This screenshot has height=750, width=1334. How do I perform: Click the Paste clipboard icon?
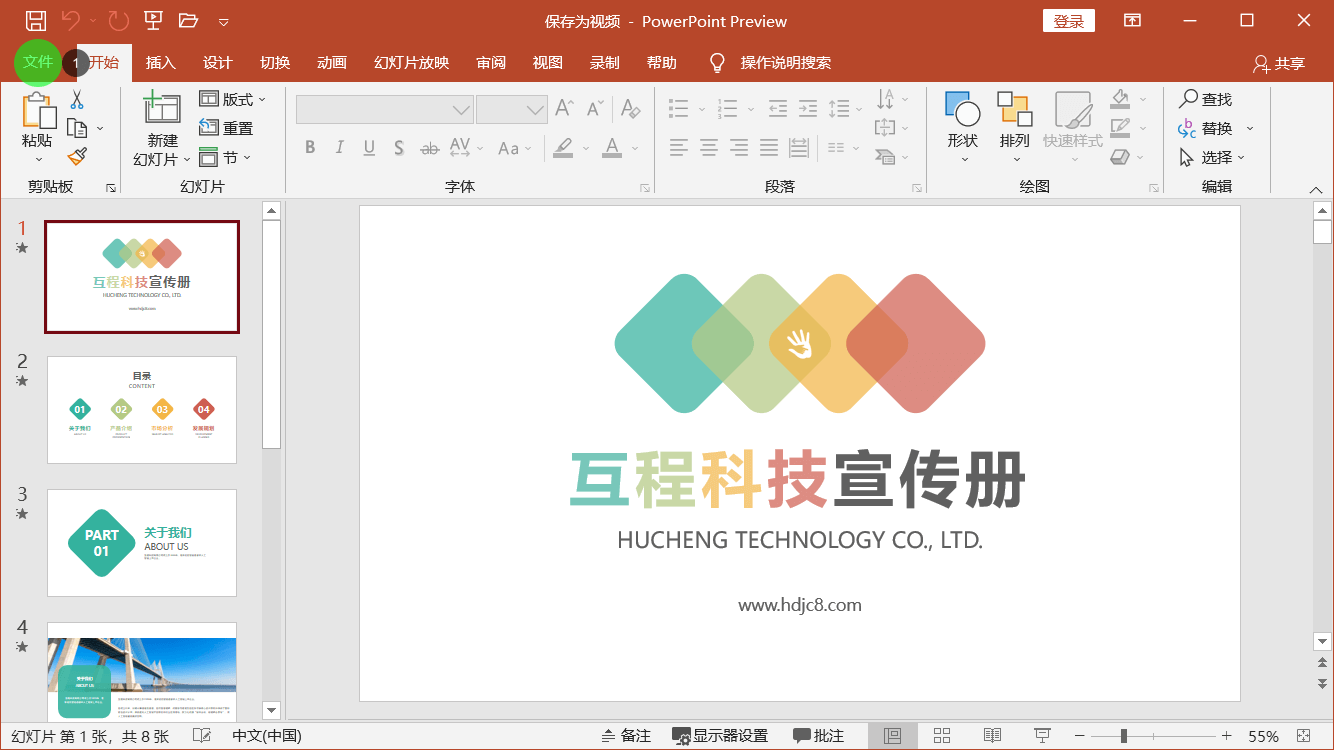click(38, 109)
